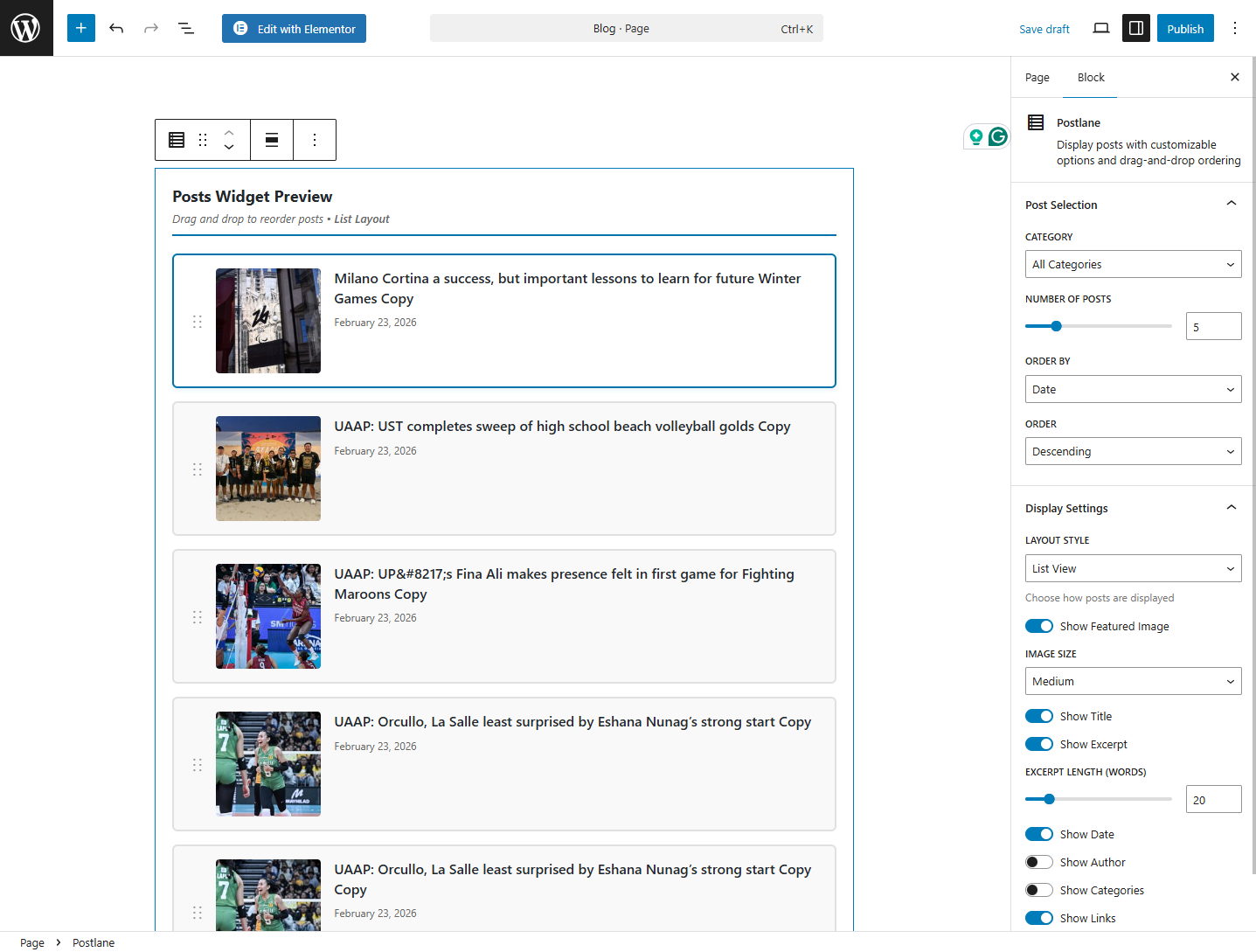Click the WordPress logo icon
Viewport: 1256px width, 952px height.
pyautogui.click(x=25, y=27)
